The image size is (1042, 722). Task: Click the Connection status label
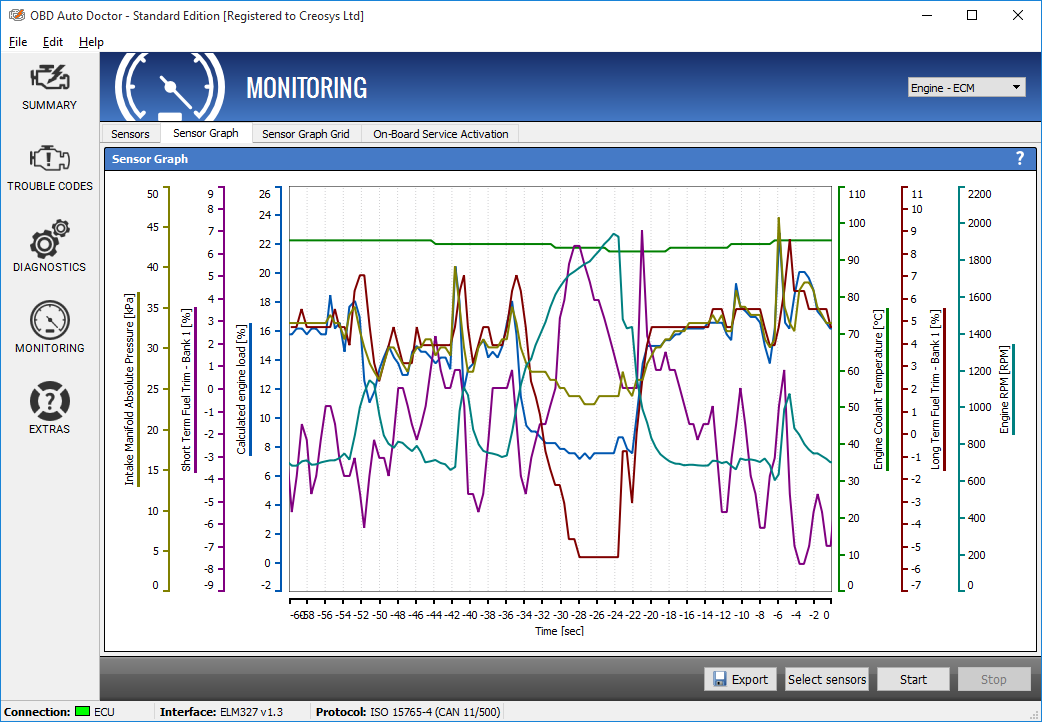coord(37,712)
